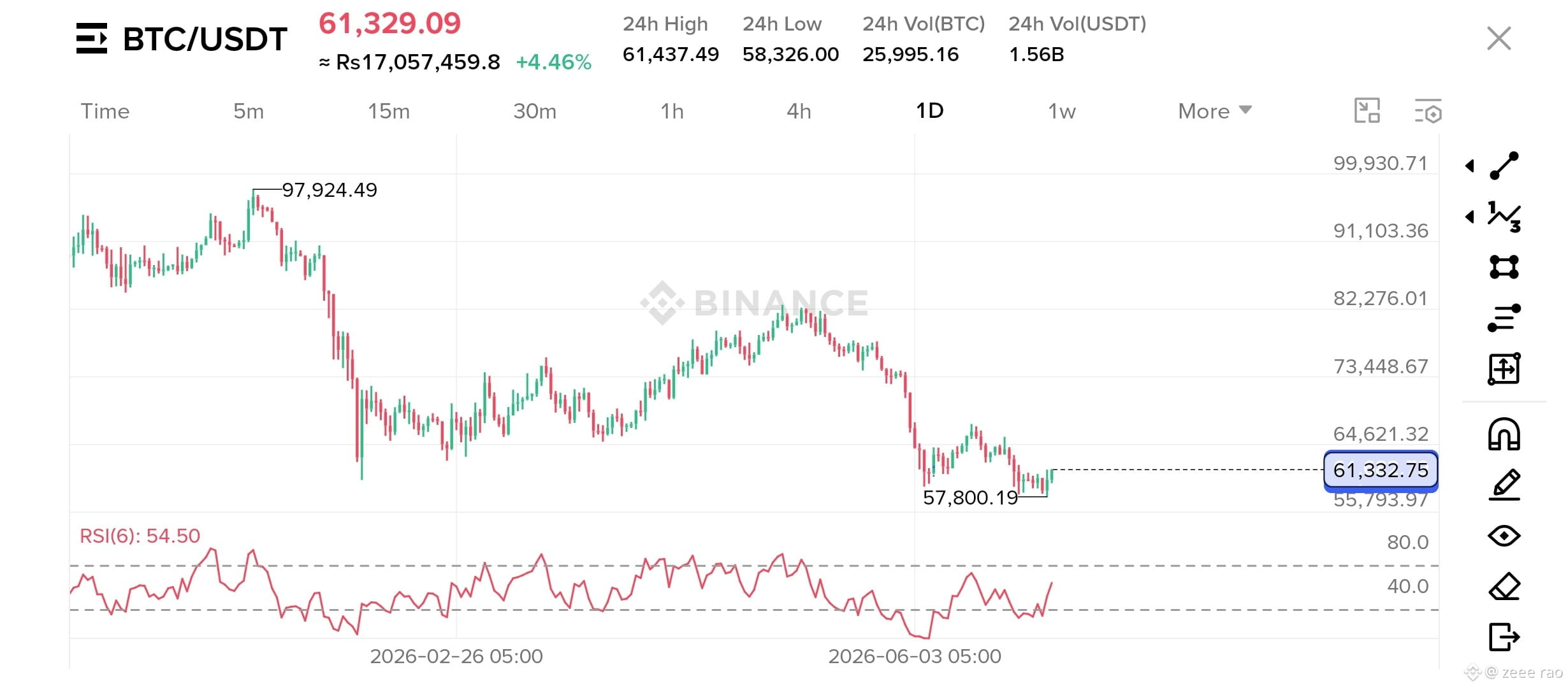Image resolution: width=1568 pixels, height=688 pixels.
Task: Expand the More timeframes dropdown
Action: coord(1215,111)
